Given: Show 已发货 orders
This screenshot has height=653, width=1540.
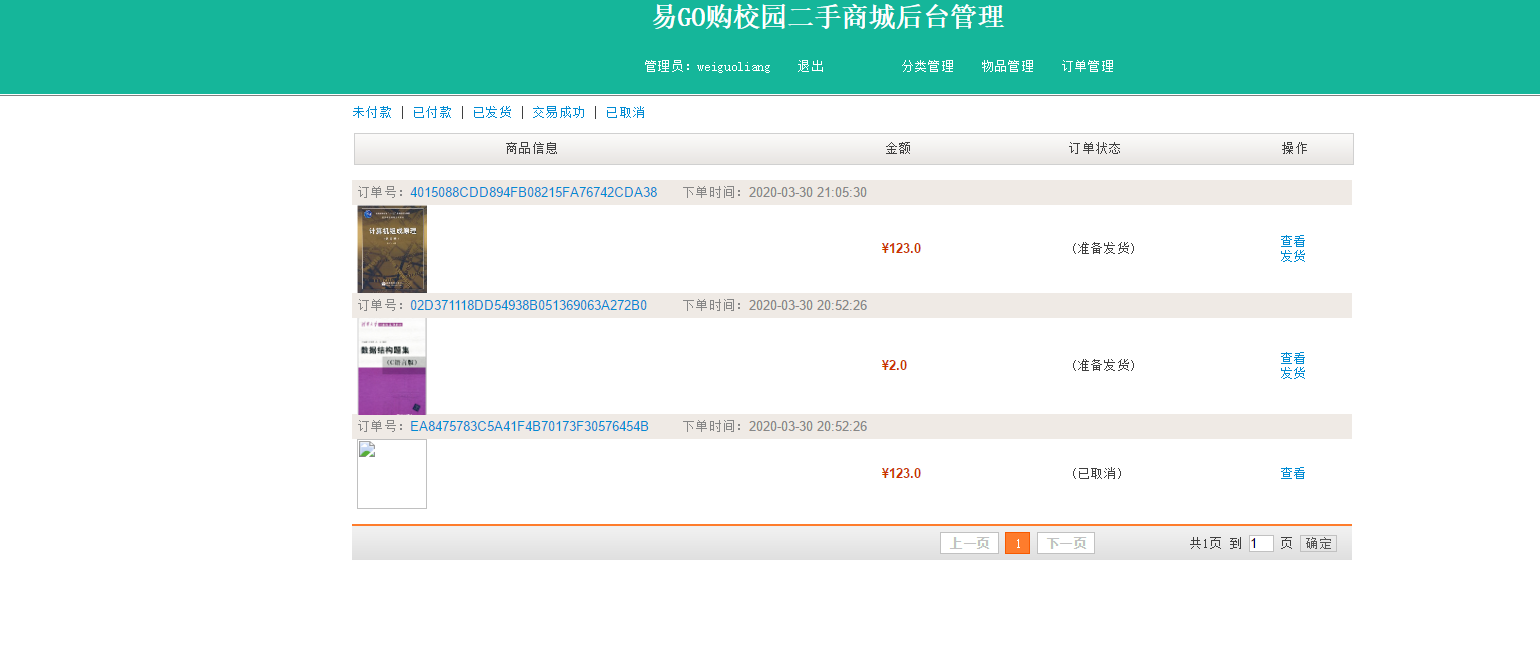Looking at the screenshot, I should 492,113.
